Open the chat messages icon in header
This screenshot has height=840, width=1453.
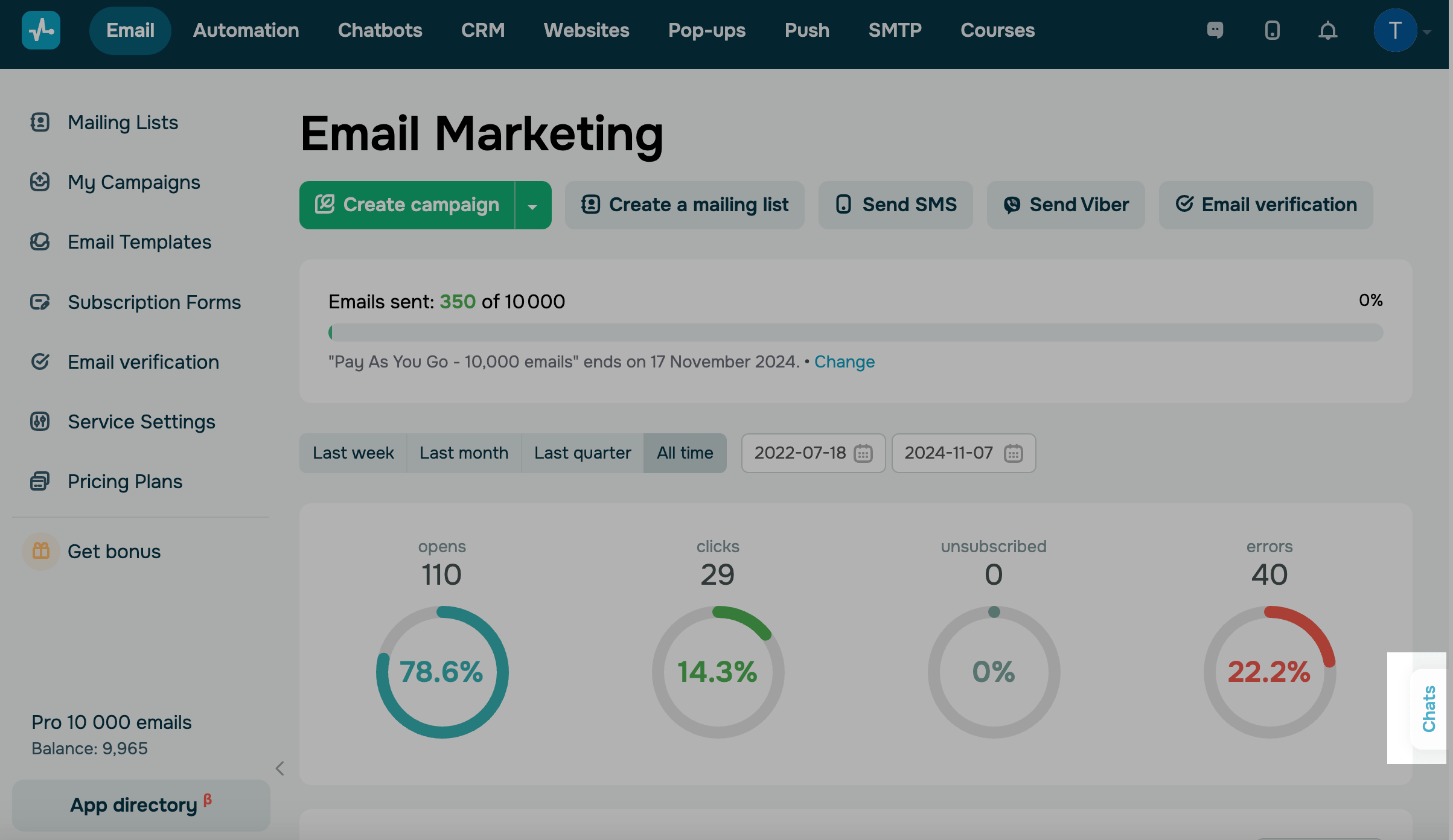pos(1215,30)
